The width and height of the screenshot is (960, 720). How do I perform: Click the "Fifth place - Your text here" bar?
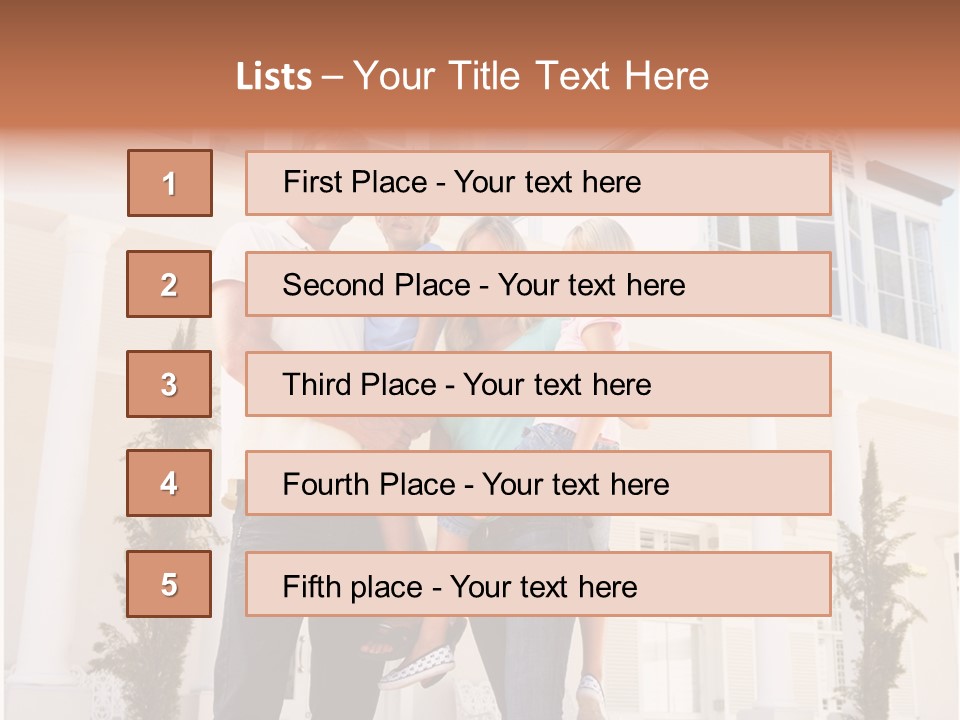coord(538,585)
